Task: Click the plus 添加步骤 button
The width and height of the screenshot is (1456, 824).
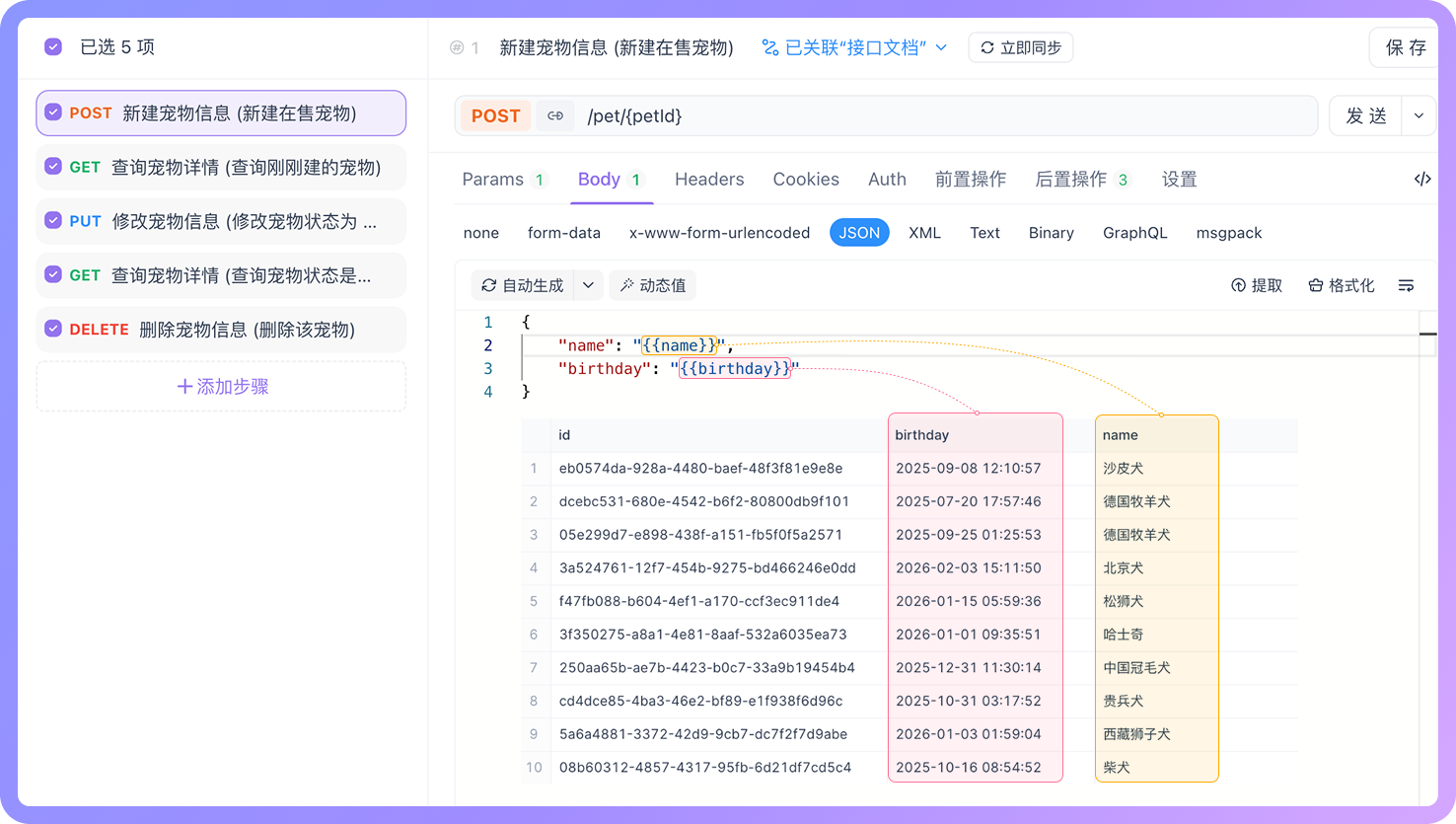Action: point(221,386)
